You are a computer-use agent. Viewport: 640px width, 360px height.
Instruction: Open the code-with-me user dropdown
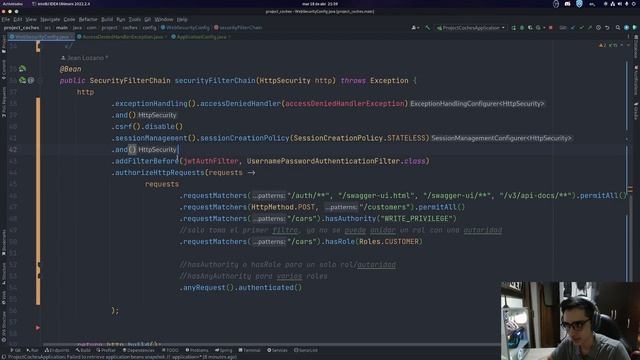click(415, 28)
